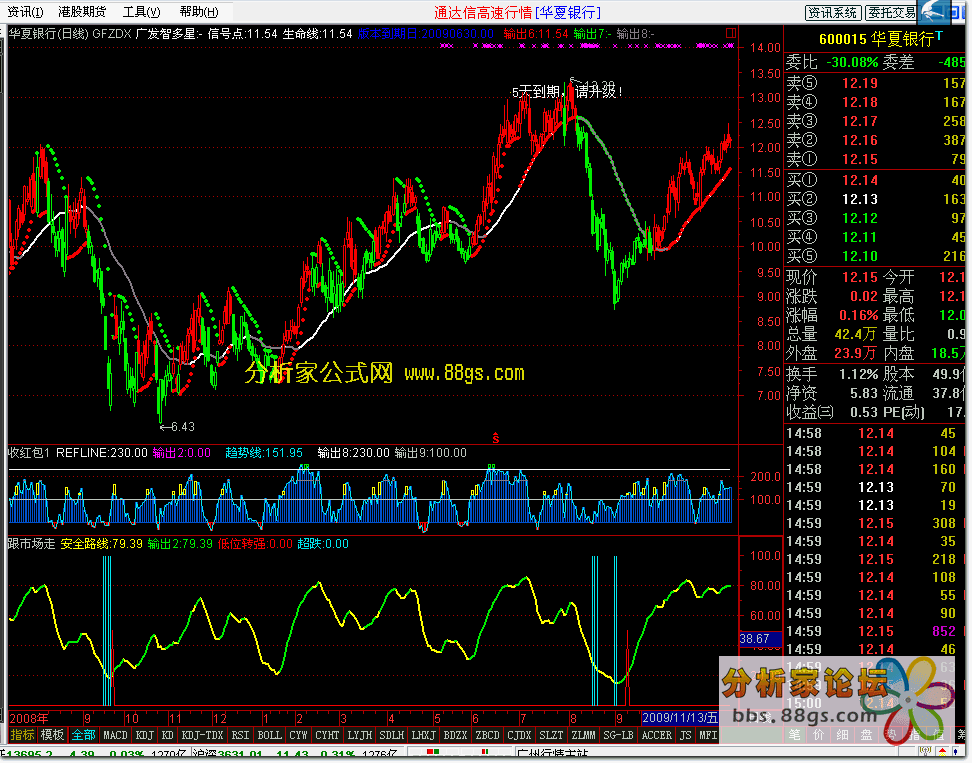Click the 2008年 label on time axis
The width and height of the screenshot is (972, 763).
point(29,720)
